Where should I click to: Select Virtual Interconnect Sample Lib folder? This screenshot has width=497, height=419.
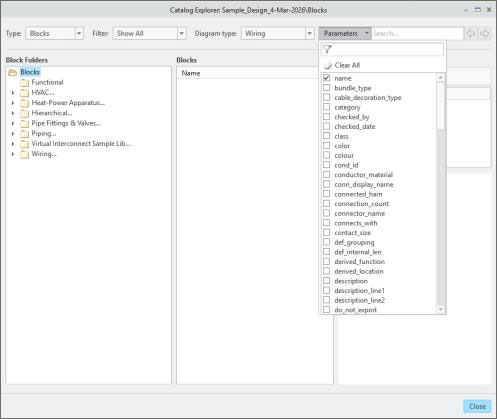pyautogui.click(x=81, y=144)
